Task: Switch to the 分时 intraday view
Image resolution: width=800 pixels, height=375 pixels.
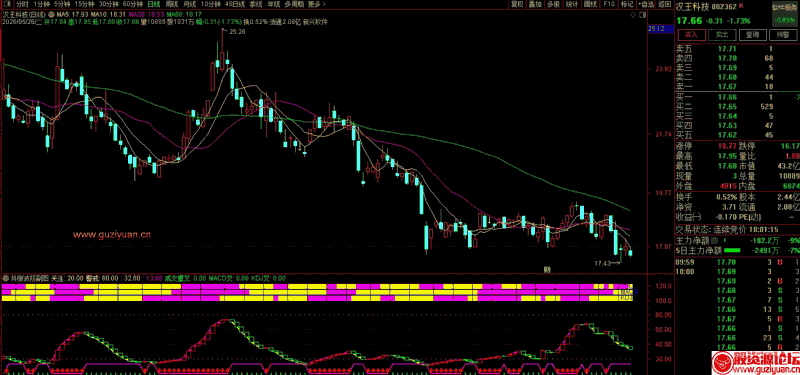Action: (22, 4)
